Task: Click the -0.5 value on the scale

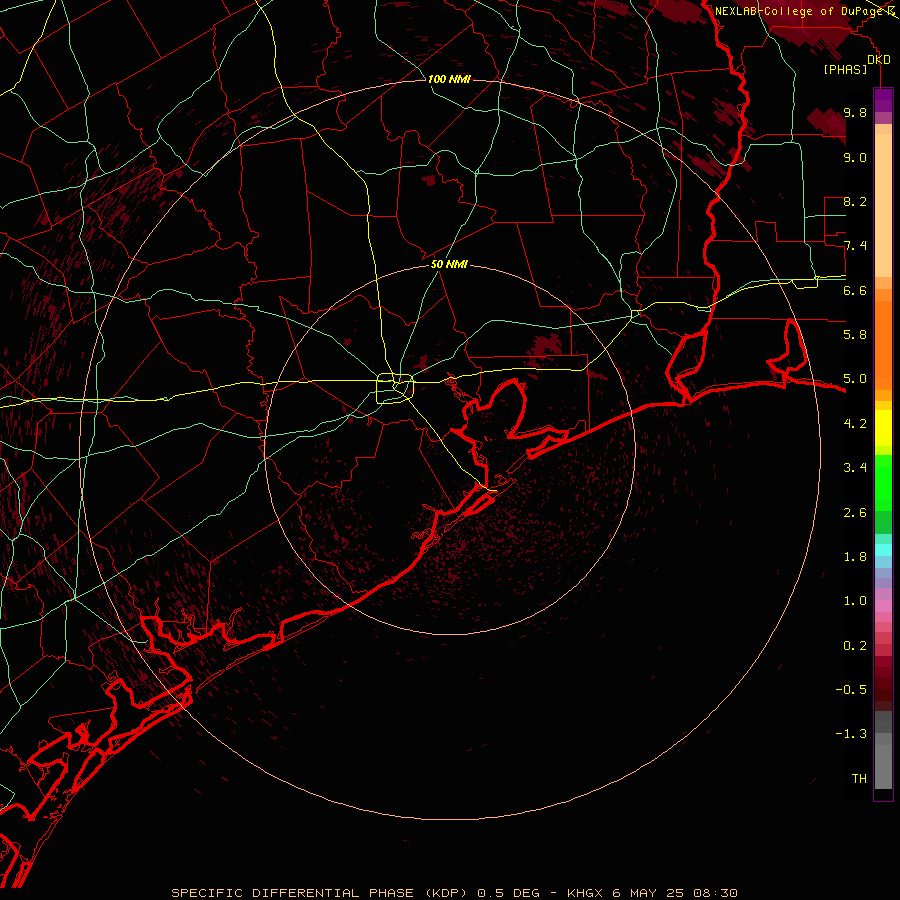Action: coord(851,690)
